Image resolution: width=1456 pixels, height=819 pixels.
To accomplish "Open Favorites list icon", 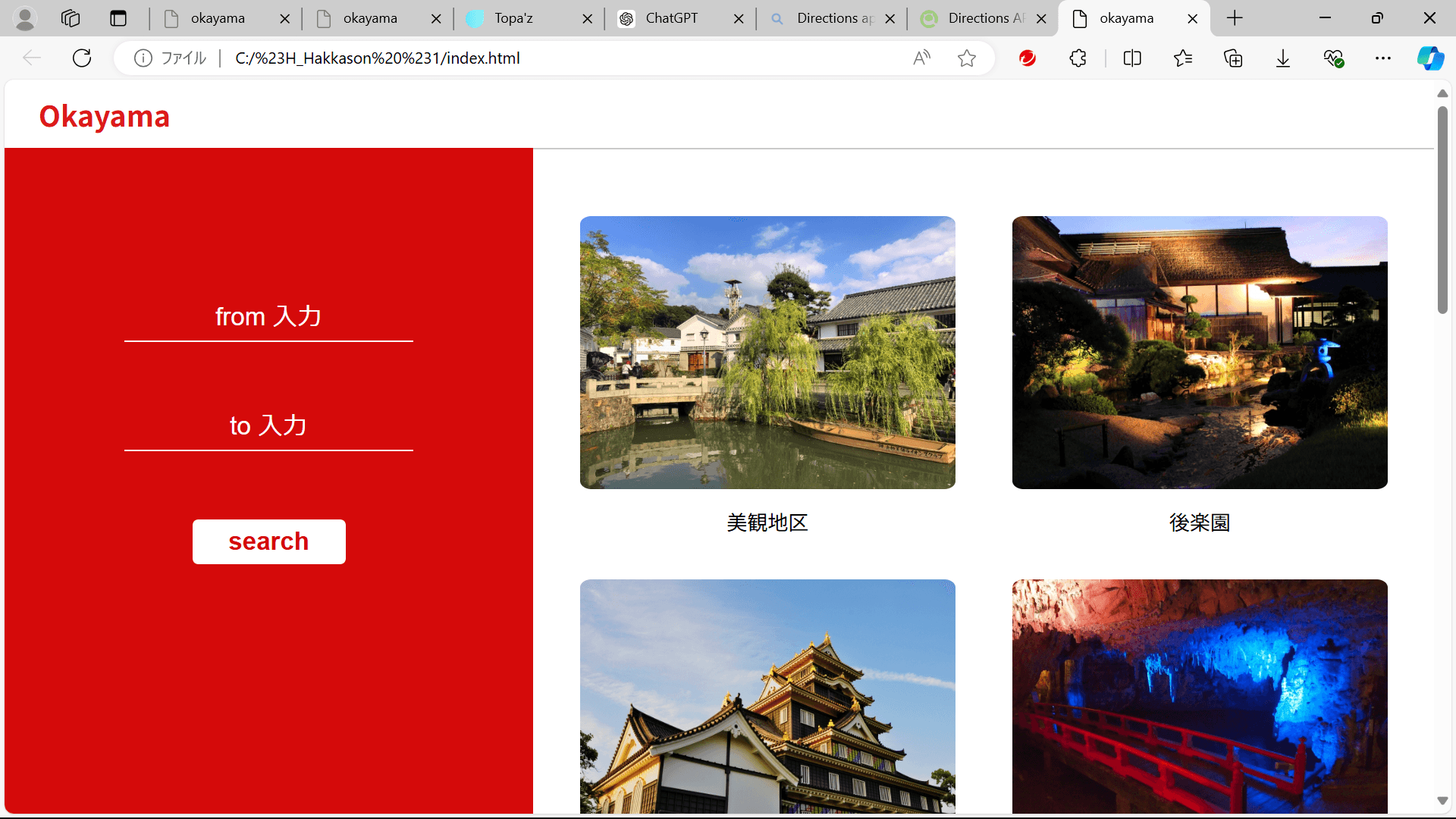I will [1182, 58].
